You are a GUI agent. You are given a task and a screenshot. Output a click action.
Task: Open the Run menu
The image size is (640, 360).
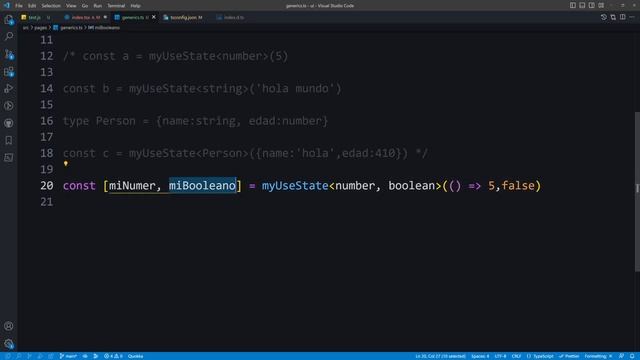[x=98, y=6]
